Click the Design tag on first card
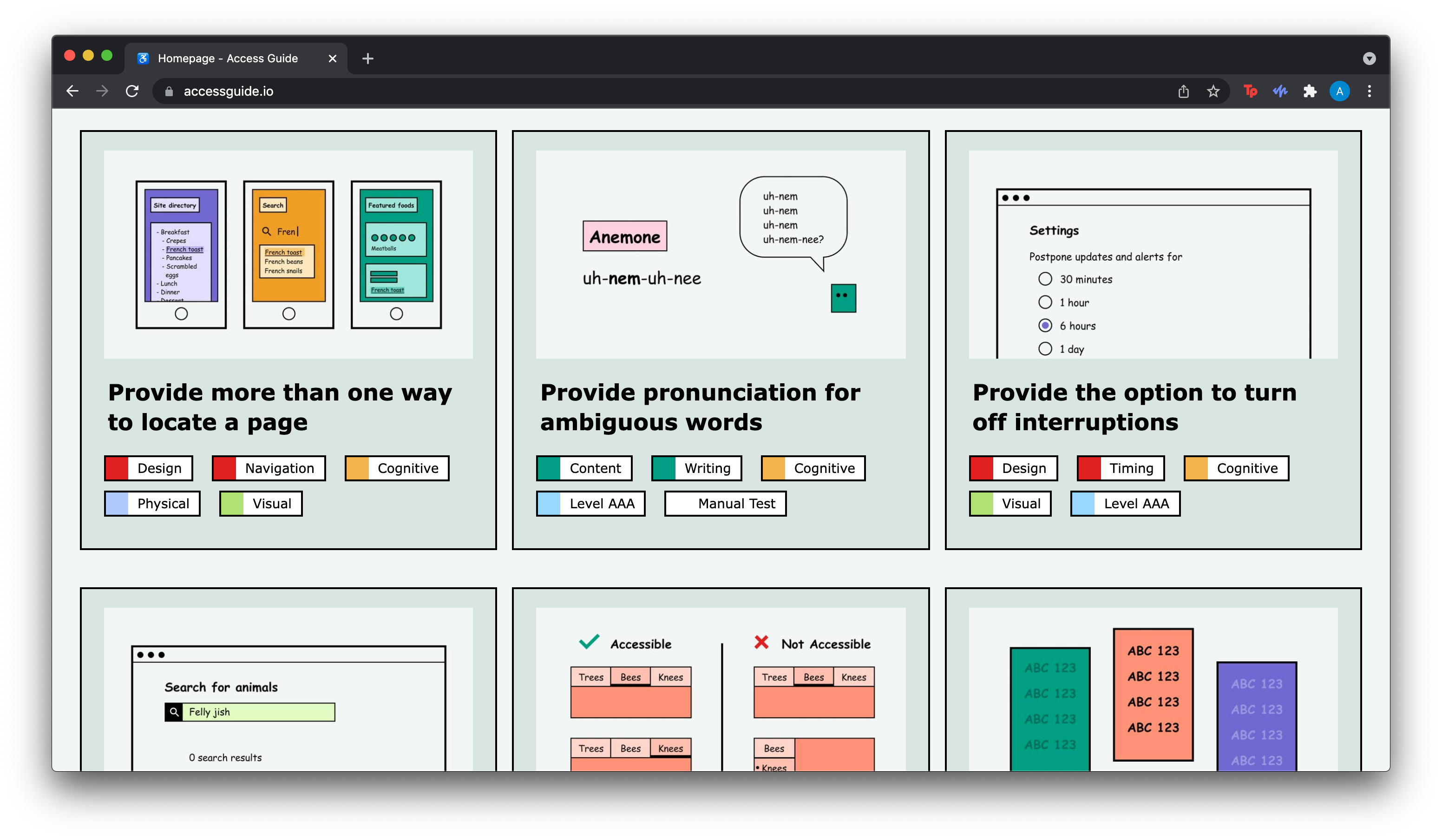Image resolution: width=1442 pixels, height=840 pixels. [149, 468]
